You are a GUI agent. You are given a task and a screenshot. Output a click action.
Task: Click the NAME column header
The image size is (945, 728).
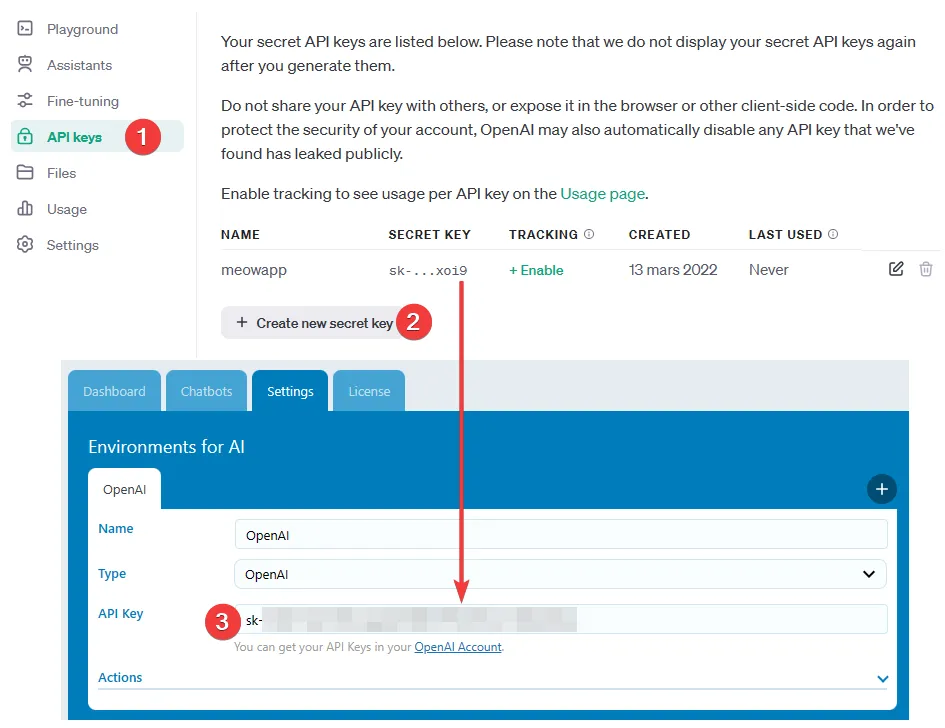[x=240, y=234]
